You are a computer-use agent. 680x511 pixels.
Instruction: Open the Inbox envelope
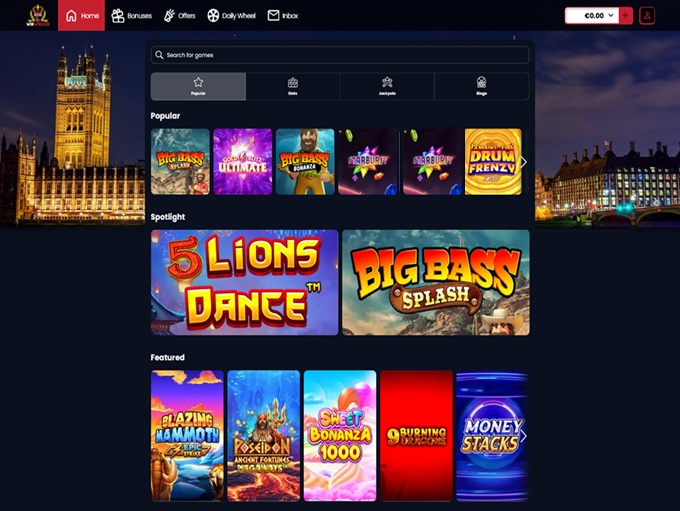pos(283,16)
